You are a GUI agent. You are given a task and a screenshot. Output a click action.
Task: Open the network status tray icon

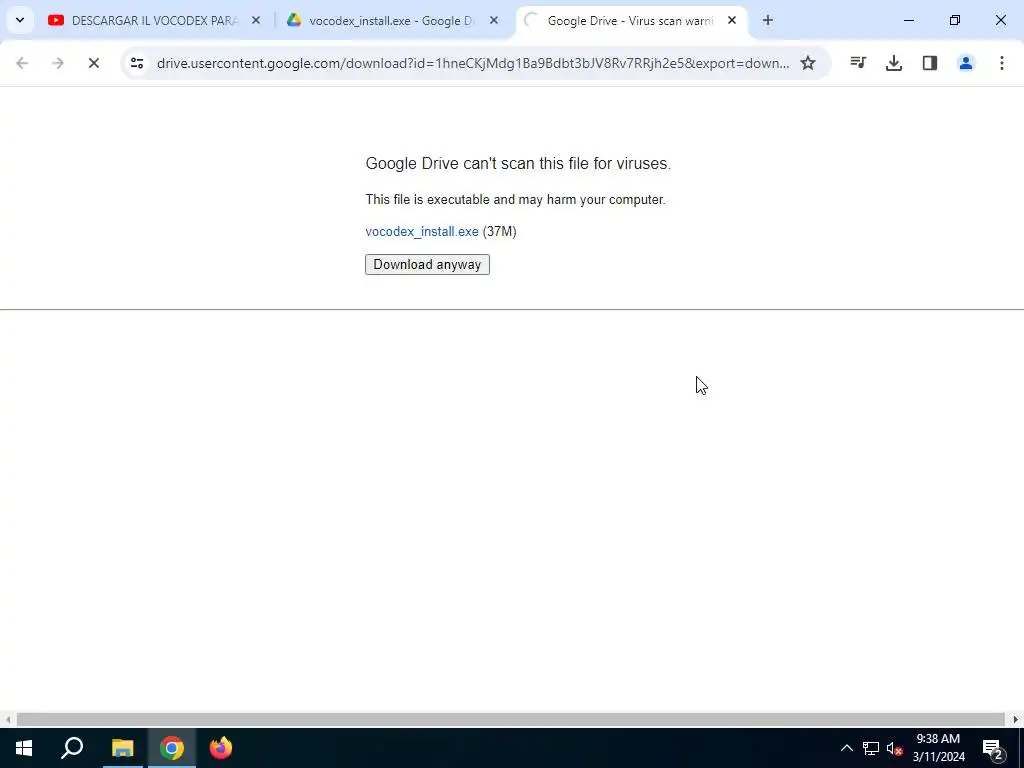(871, 748)
